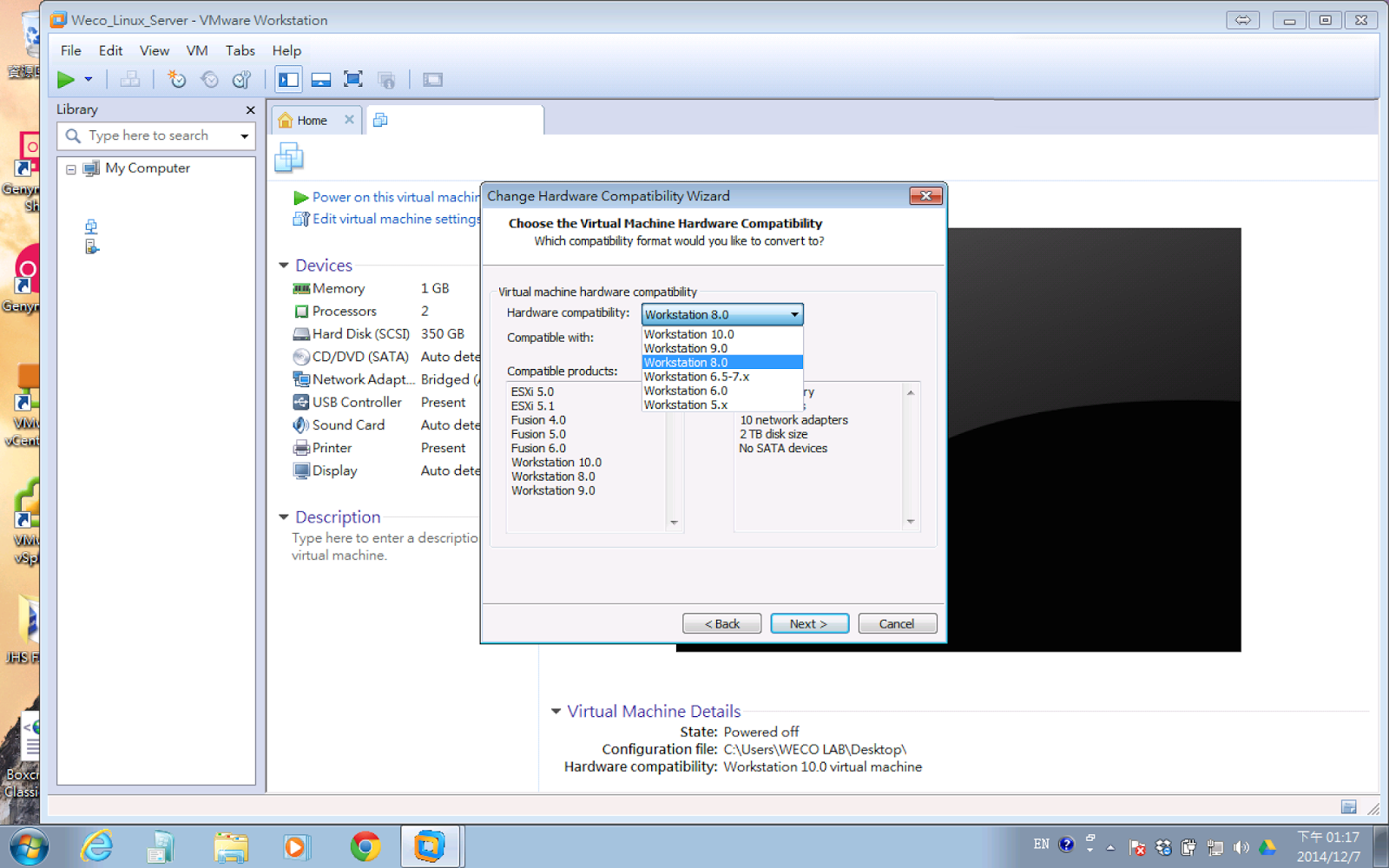Open the Snapshot Manager toolbar icon
This screenshot has height=868, width=1389.
[242, 80]
